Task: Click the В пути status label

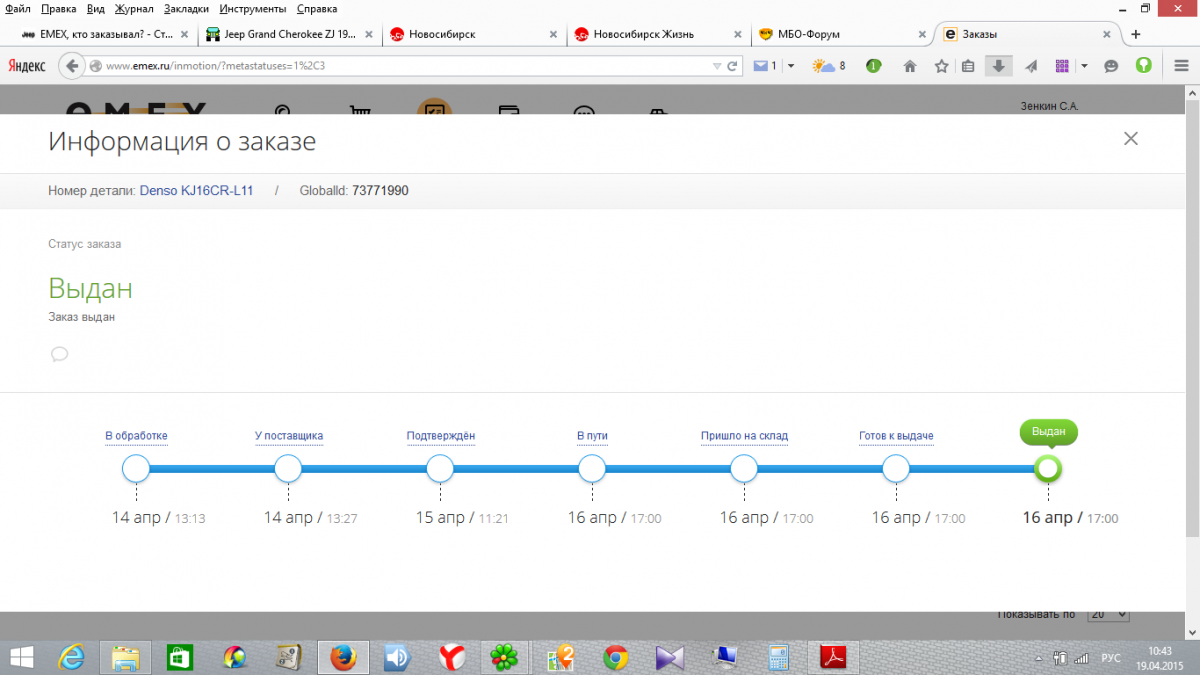Action: click(592, 436)
